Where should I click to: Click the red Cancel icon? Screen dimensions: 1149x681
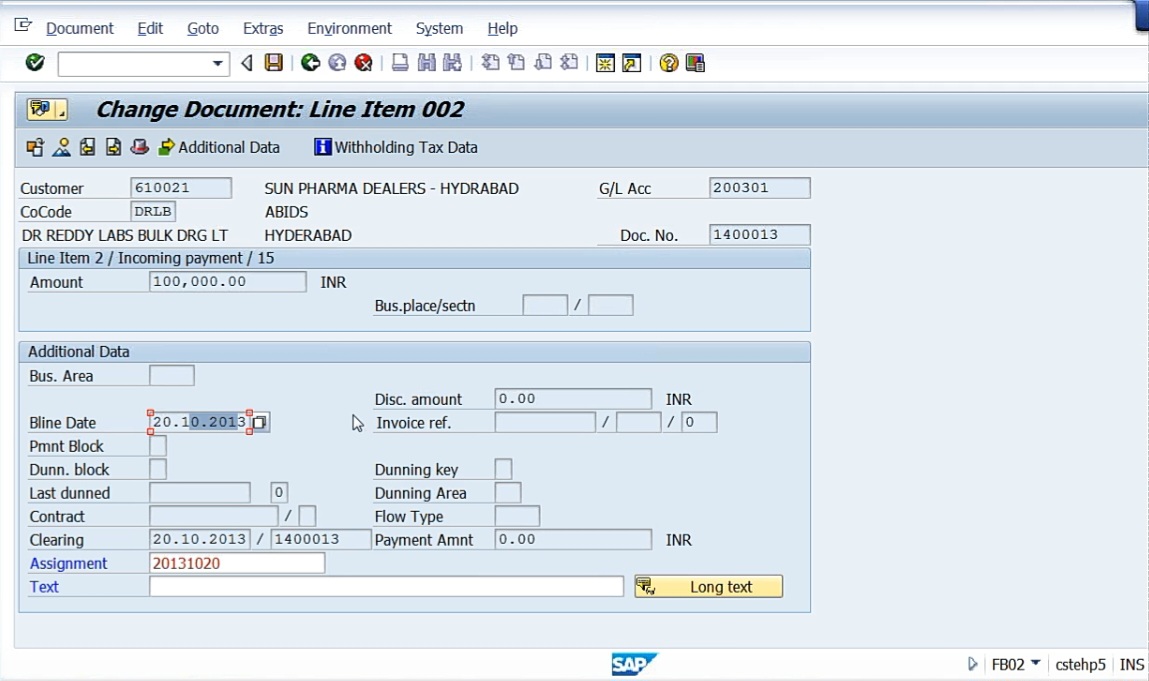point(363,63)
